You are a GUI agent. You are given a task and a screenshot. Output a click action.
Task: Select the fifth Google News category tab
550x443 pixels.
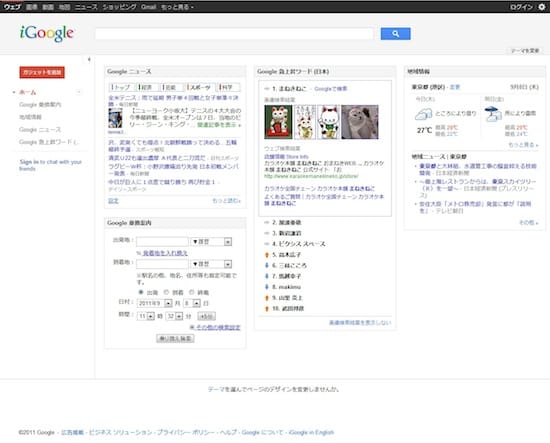click(228, 87)
